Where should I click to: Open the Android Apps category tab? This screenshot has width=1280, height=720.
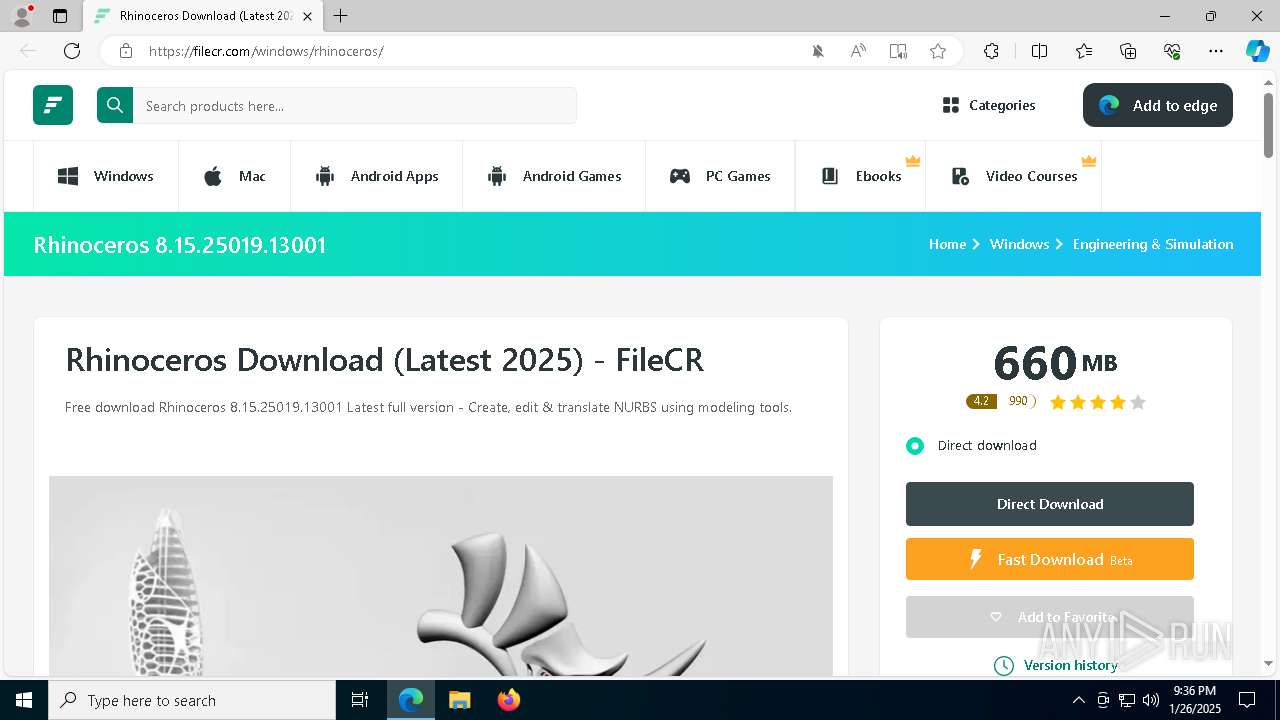376,176
